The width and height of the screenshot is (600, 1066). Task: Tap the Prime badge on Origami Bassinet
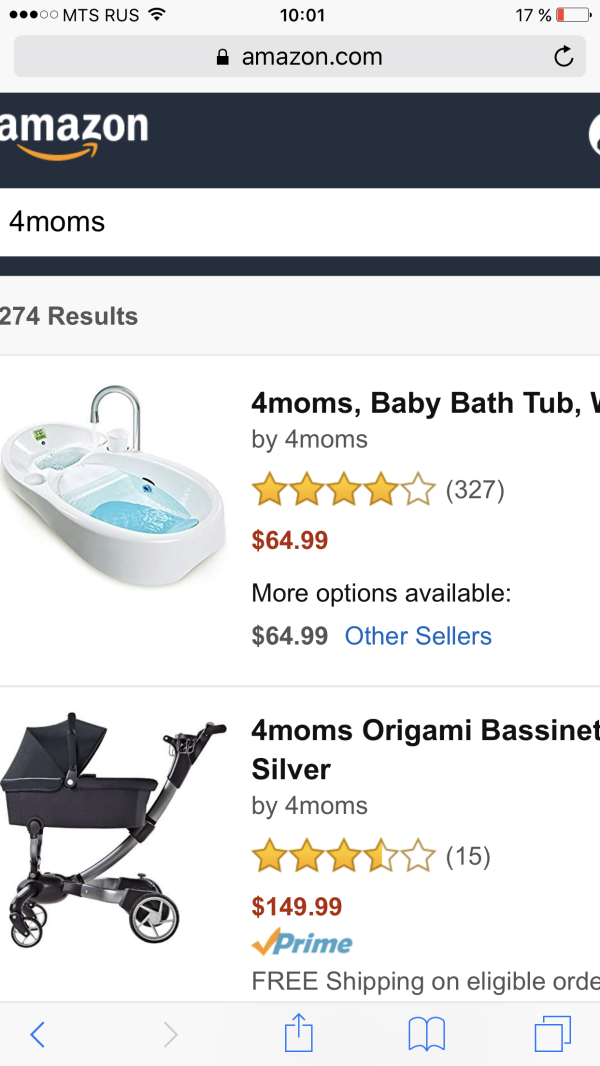[302, 943]
